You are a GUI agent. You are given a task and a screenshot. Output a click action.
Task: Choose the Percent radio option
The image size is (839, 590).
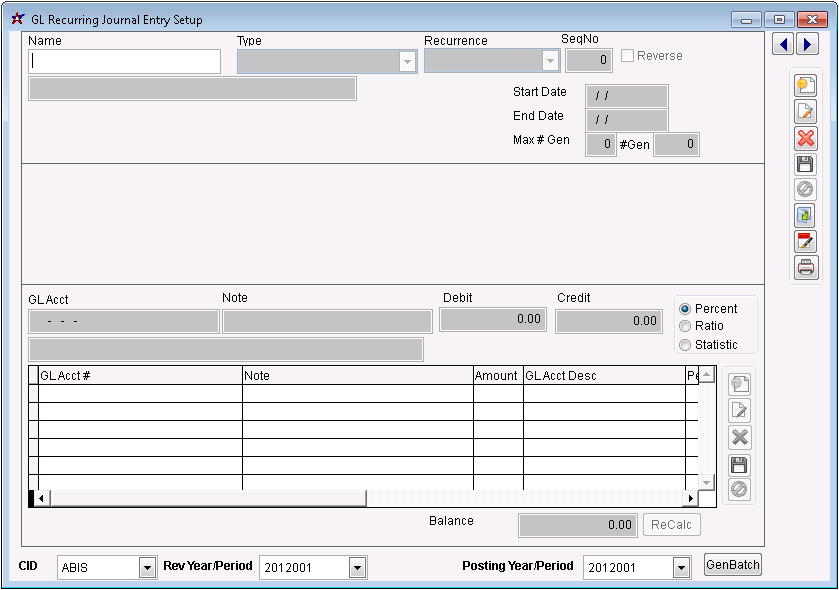(x=685, y=308)
